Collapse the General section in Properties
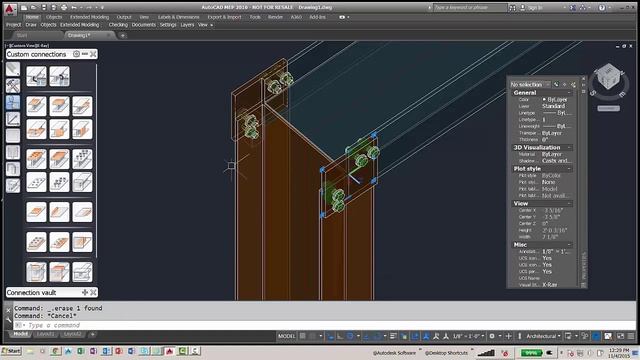Image resolution: width=640 pixels, height=360 pixels. (569, 93)
